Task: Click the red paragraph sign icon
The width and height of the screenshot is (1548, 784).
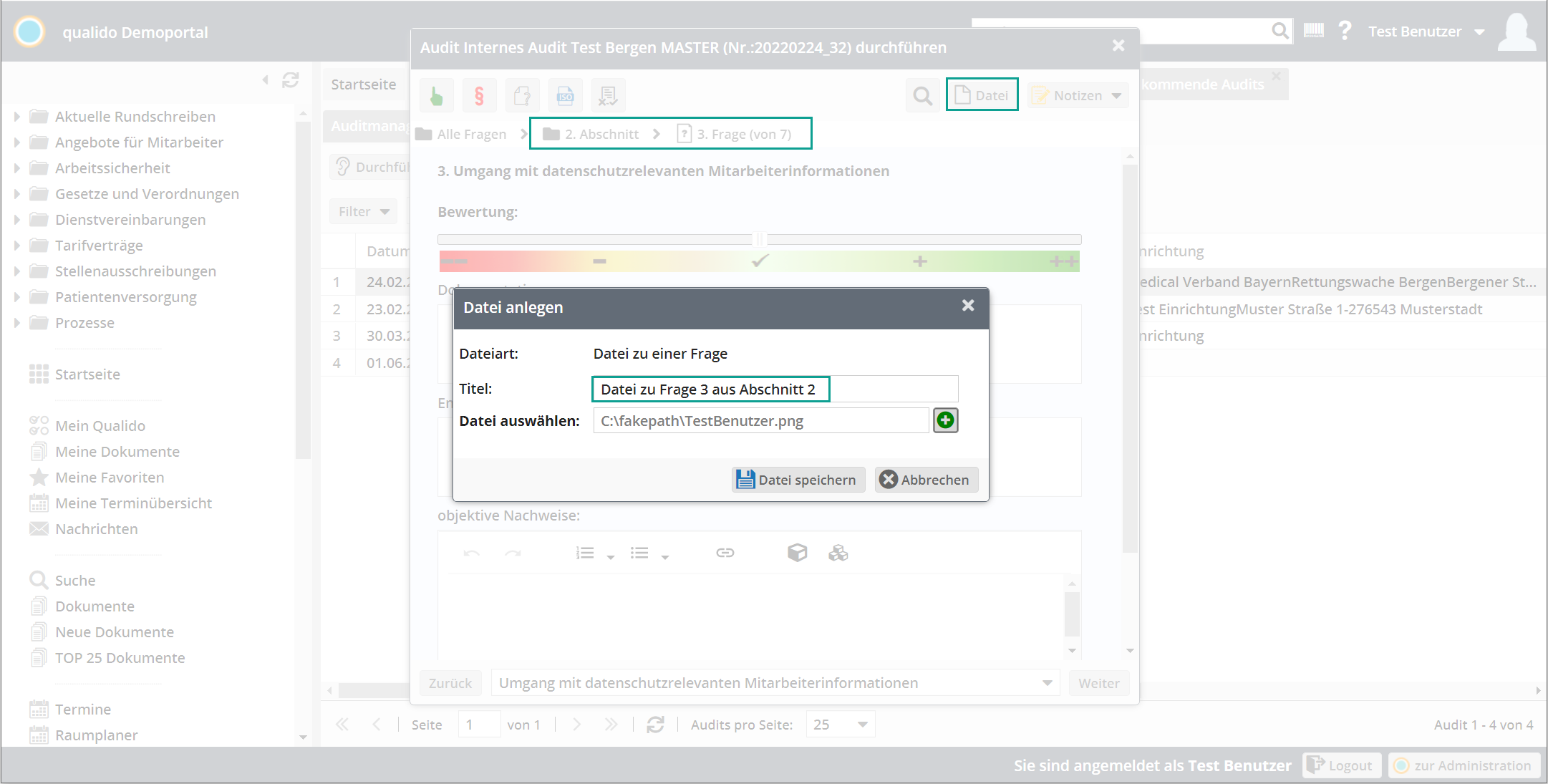Action: pos(479,95)
